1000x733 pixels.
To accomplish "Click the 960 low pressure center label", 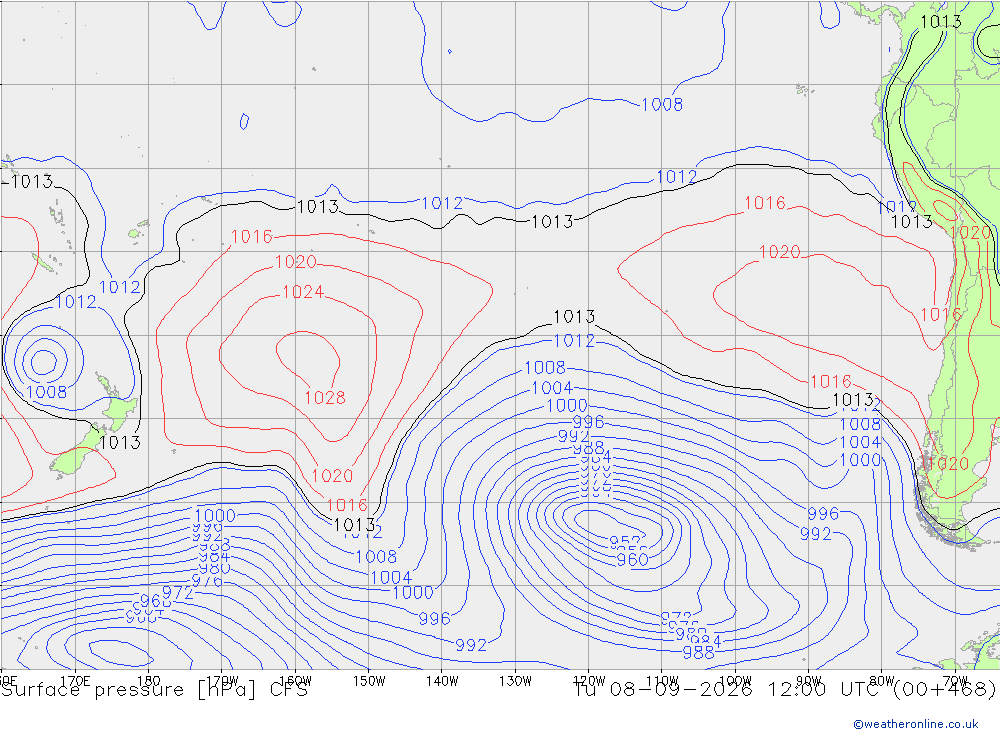I will (632, 559).
